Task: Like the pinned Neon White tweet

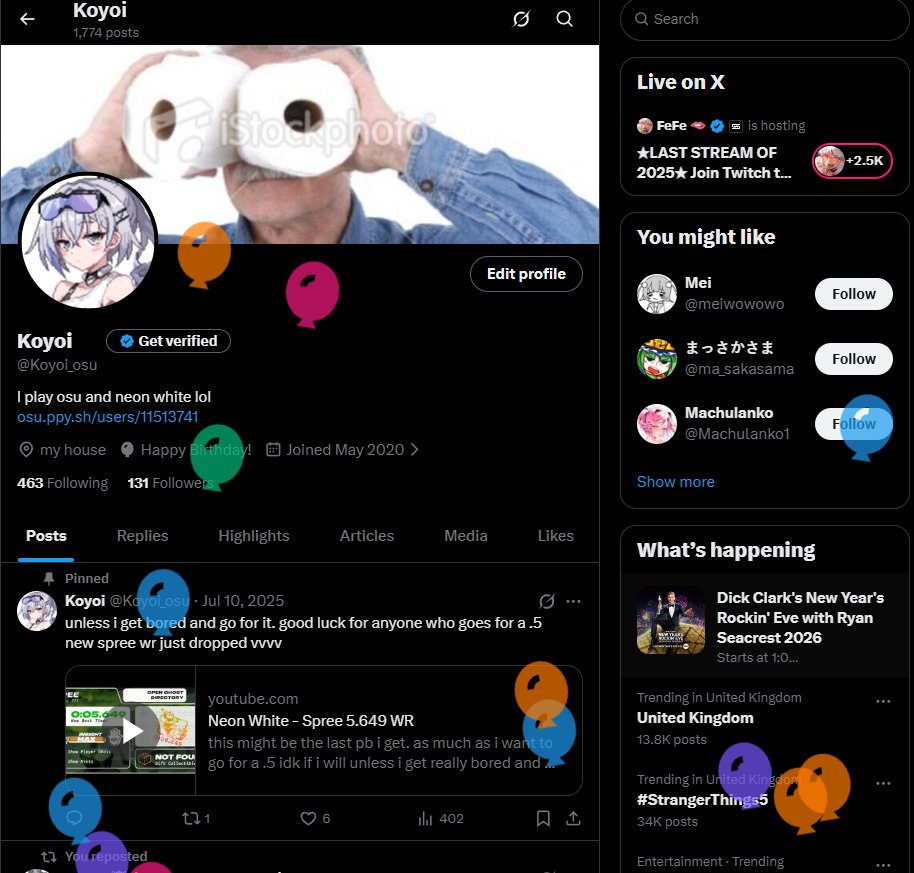Action: click(306, 818)
